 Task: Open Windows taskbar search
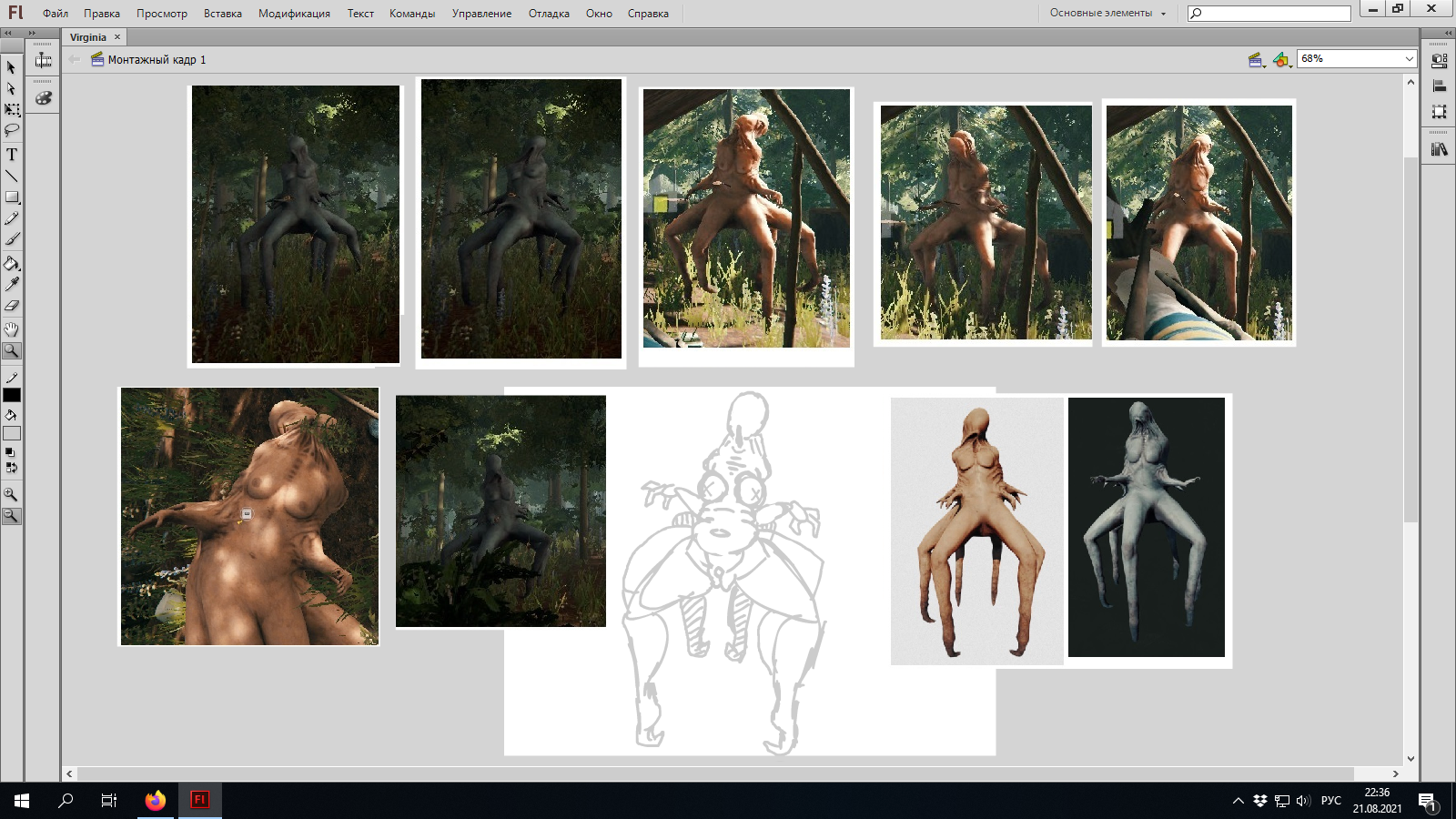66,801
